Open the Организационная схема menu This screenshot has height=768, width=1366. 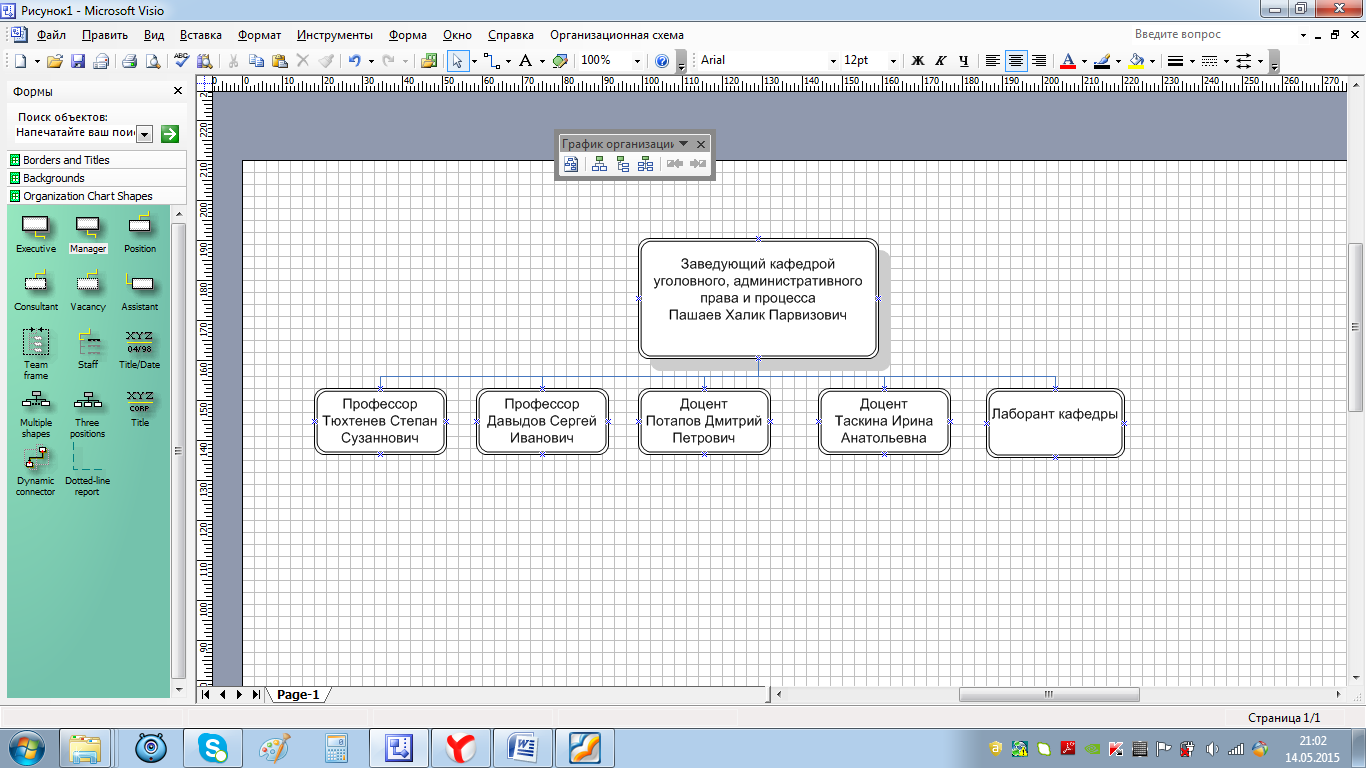pos(616,35)
